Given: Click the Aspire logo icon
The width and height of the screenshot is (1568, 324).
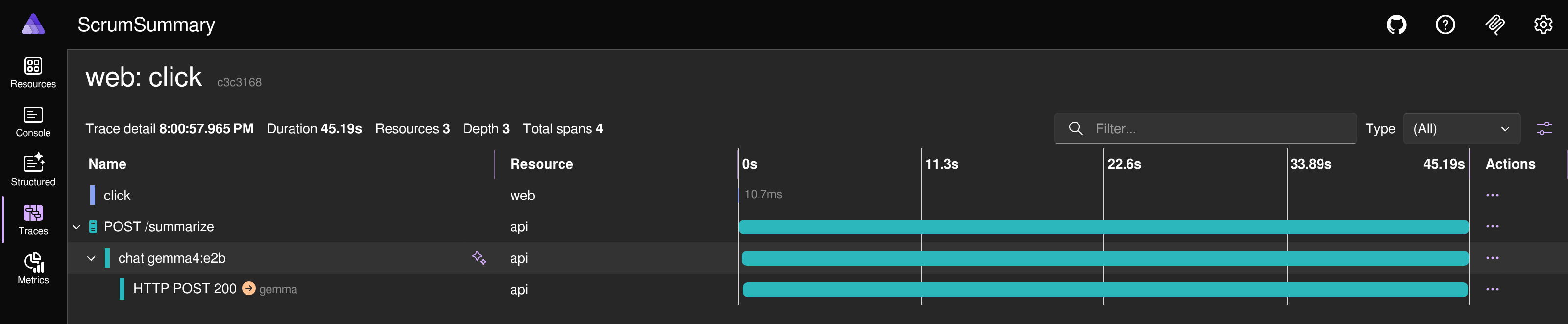Looking at the screenshot, I should (x=33, y=25).
